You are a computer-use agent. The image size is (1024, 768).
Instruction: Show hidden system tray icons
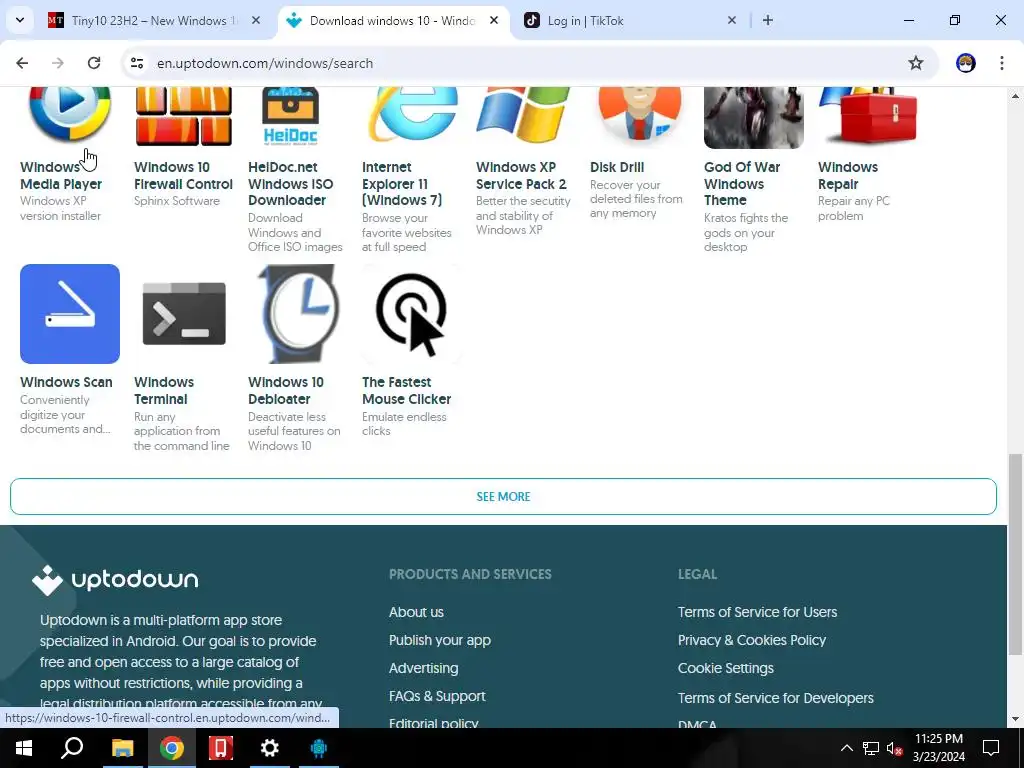pyautogui.click(x=846, y=748)
